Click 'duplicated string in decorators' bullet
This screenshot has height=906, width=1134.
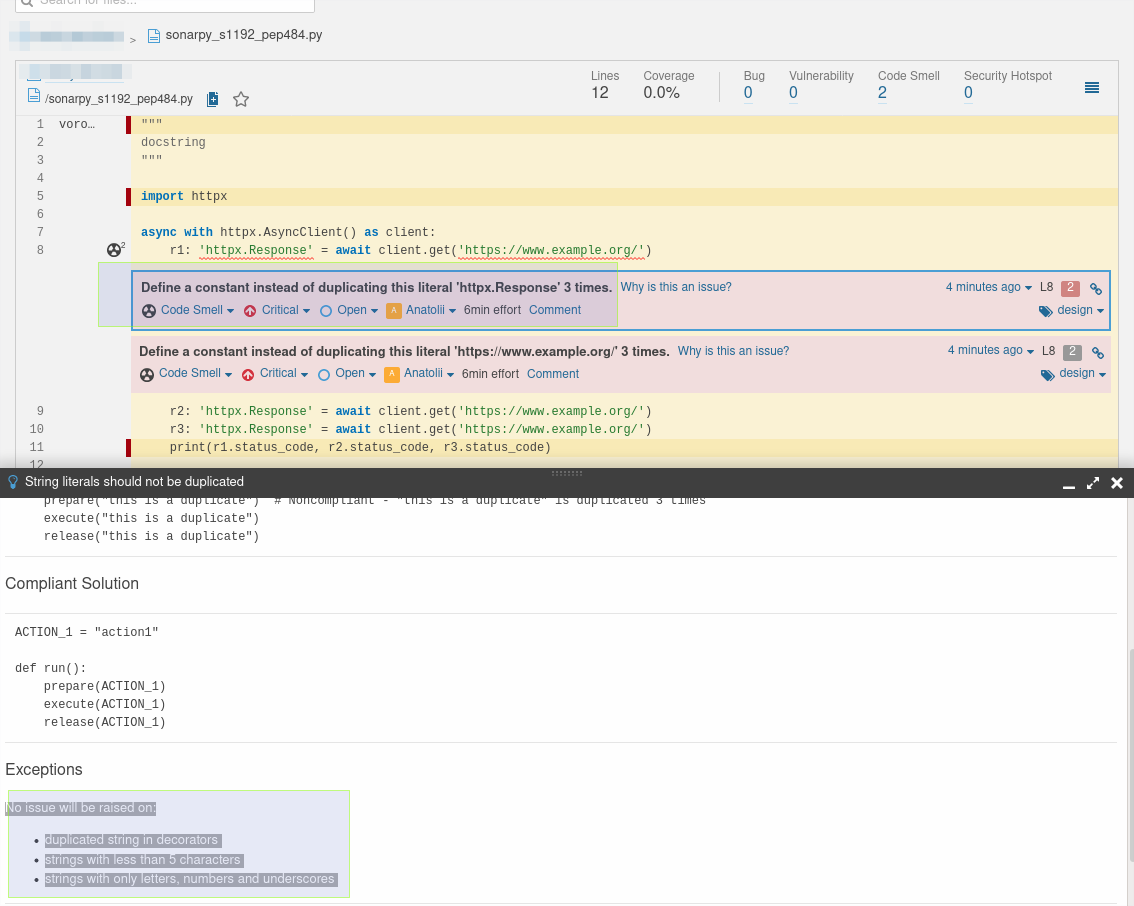[131, 840]
